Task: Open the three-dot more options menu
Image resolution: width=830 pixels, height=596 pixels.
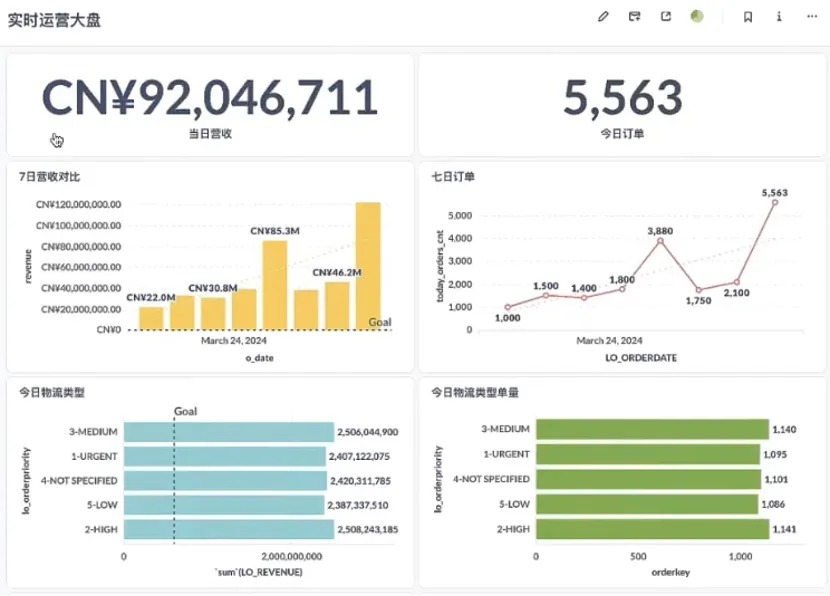Action: pyautogui.click(x=811, y=17)
